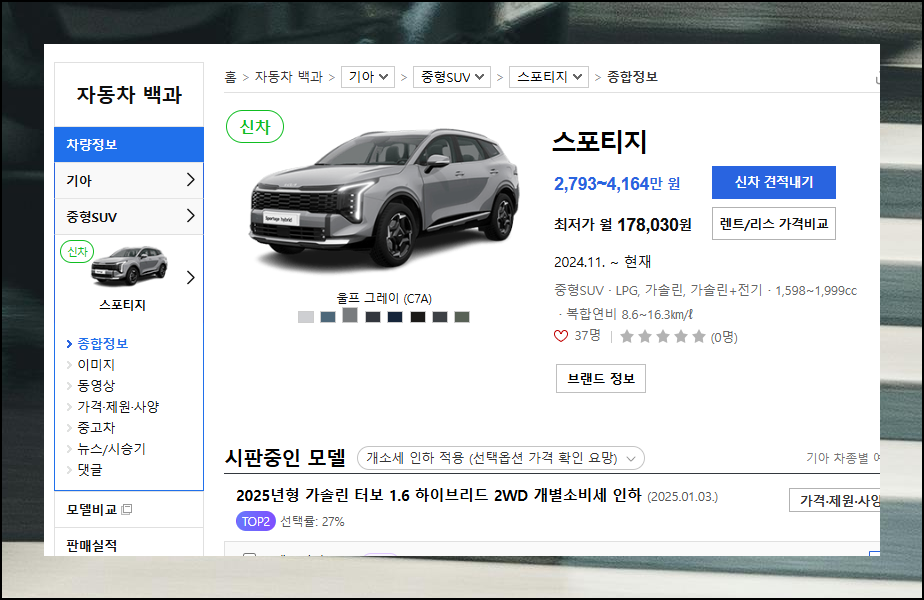Click the green 신차 badge above main car image
Image resolution: width=924 pixels, height=600 pixels.
coord(255,127)
